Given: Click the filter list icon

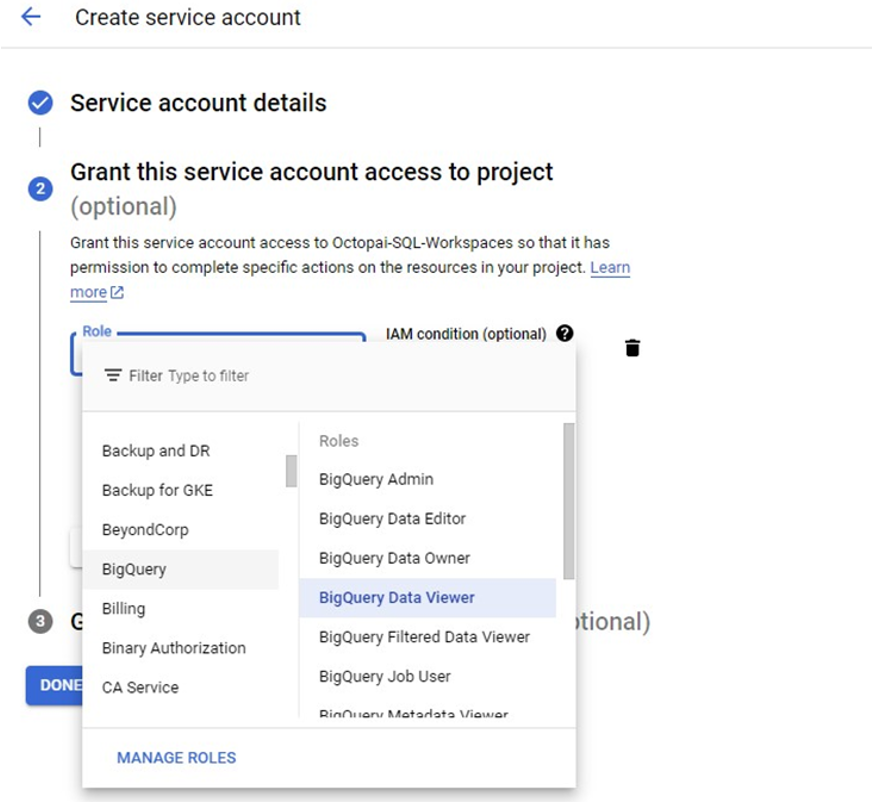Looking at the screenshot, I should pyautogui.click(x=114, y=376).
